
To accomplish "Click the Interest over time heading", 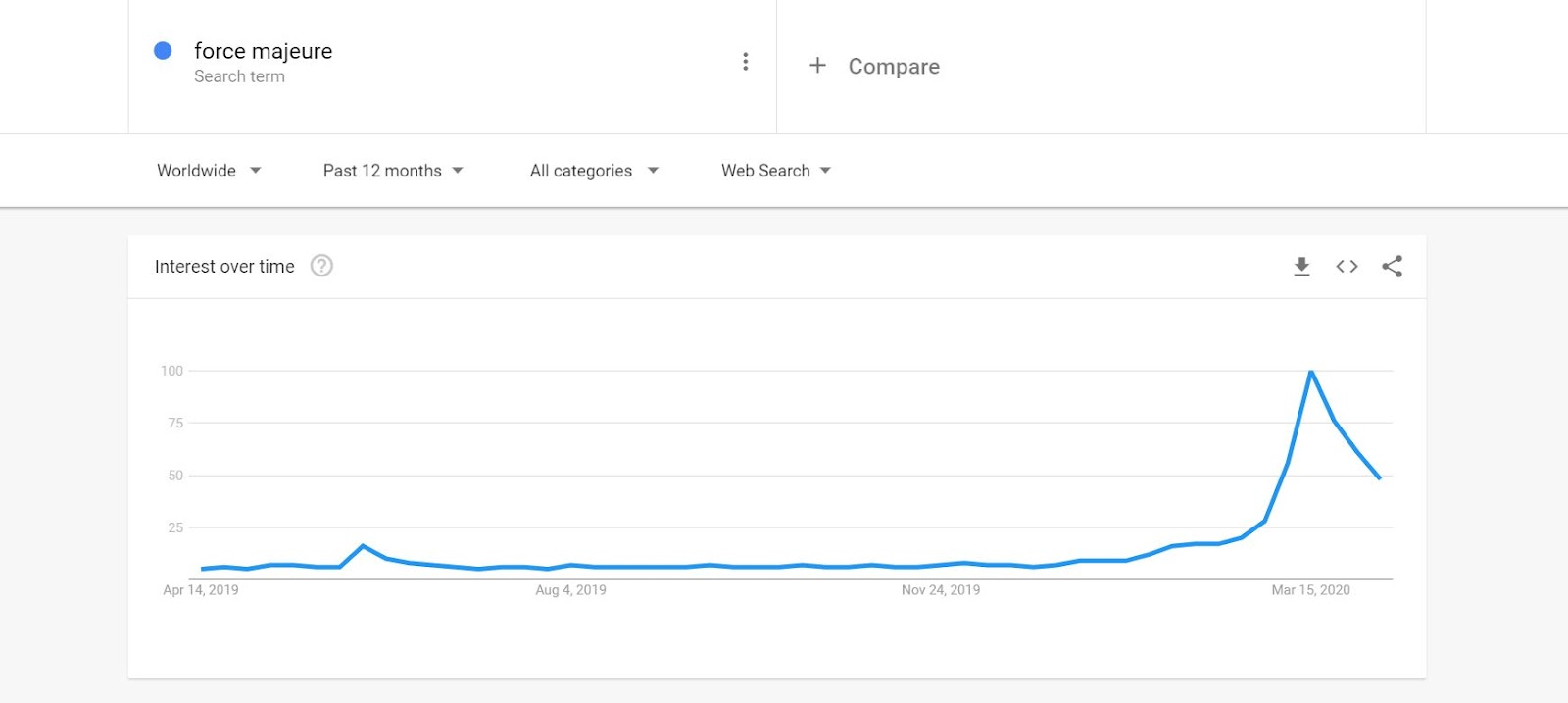I will point(224,267).
